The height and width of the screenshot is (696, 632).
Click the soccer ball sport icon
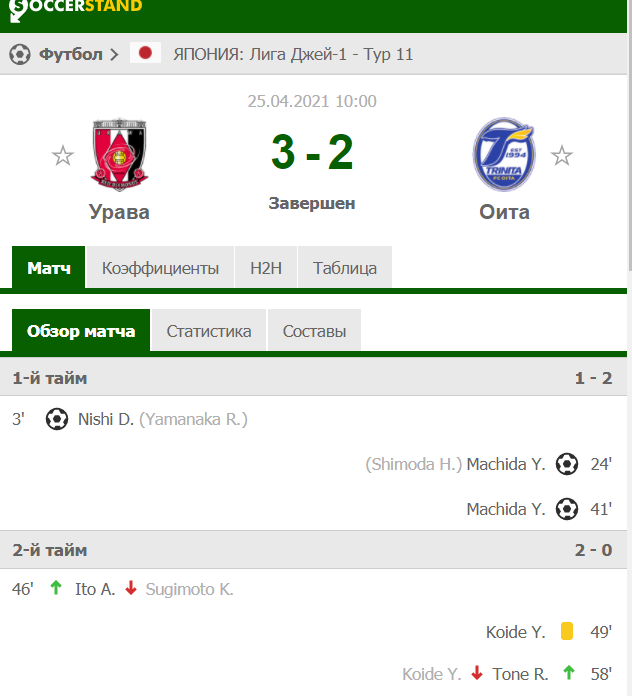[x=20, y=54]
